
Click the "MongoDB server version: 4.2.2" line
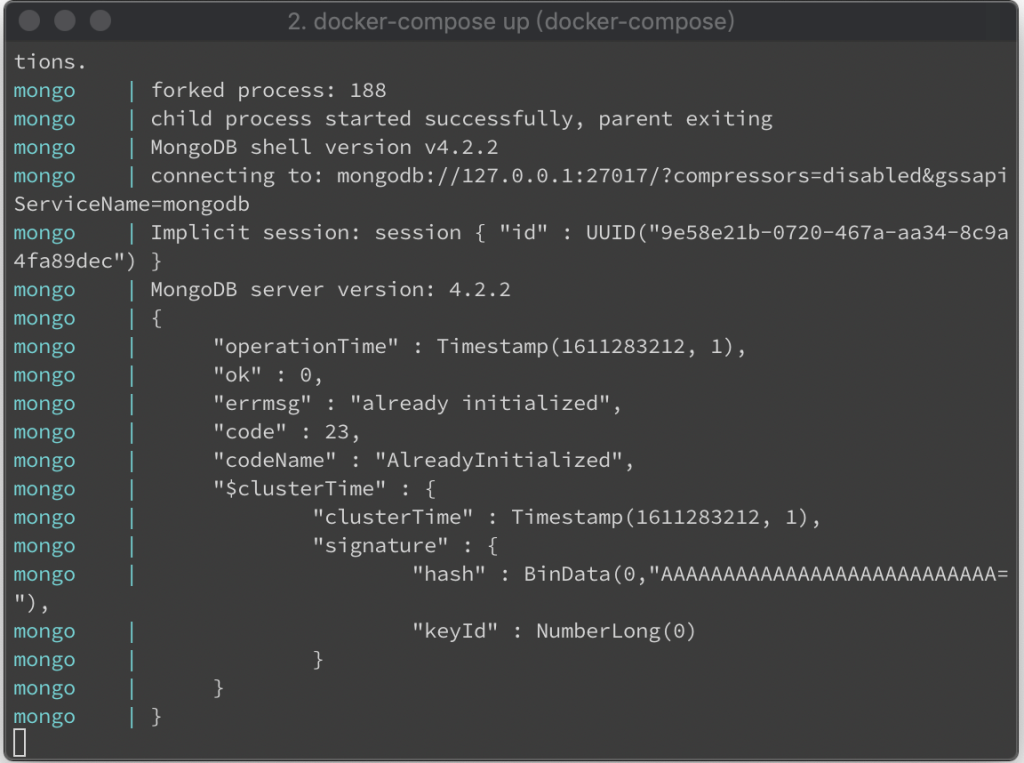(x=330, y=289)
